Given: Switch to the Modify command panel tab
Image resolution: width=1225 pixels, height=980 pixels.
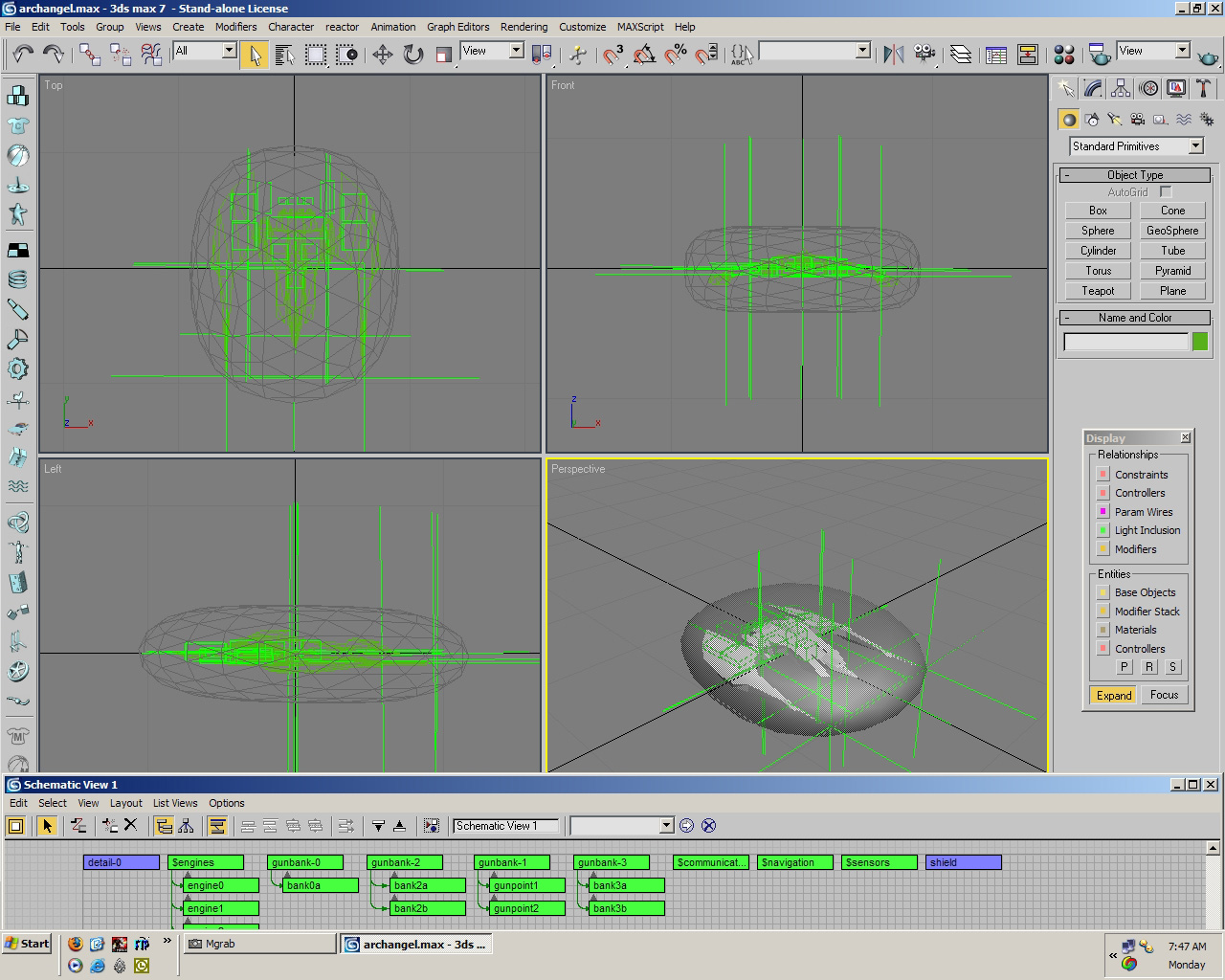Looking at the screenshot, I should click(x=1093, y=89).
